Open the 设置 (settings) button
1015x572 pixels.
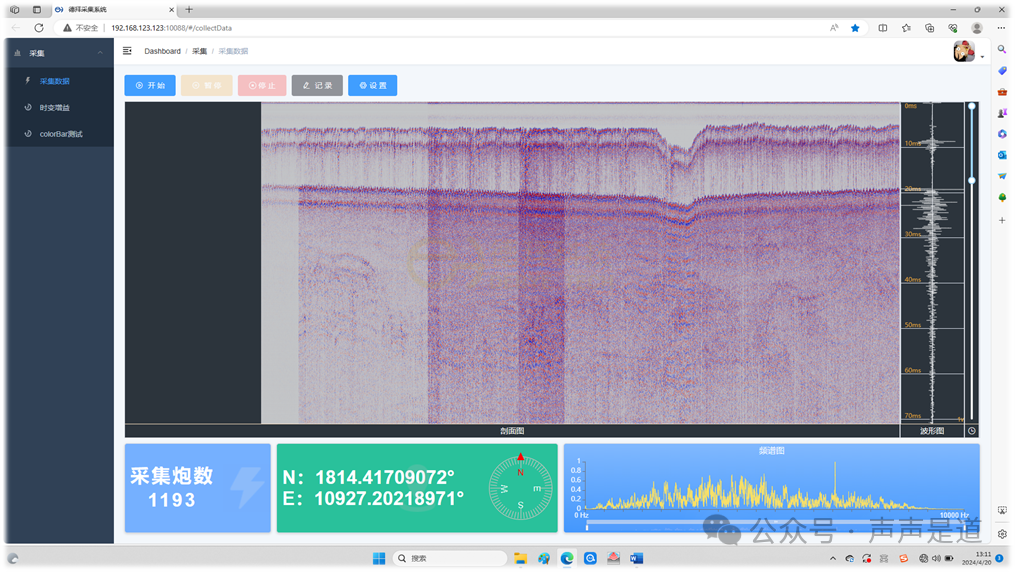point(373,85)
